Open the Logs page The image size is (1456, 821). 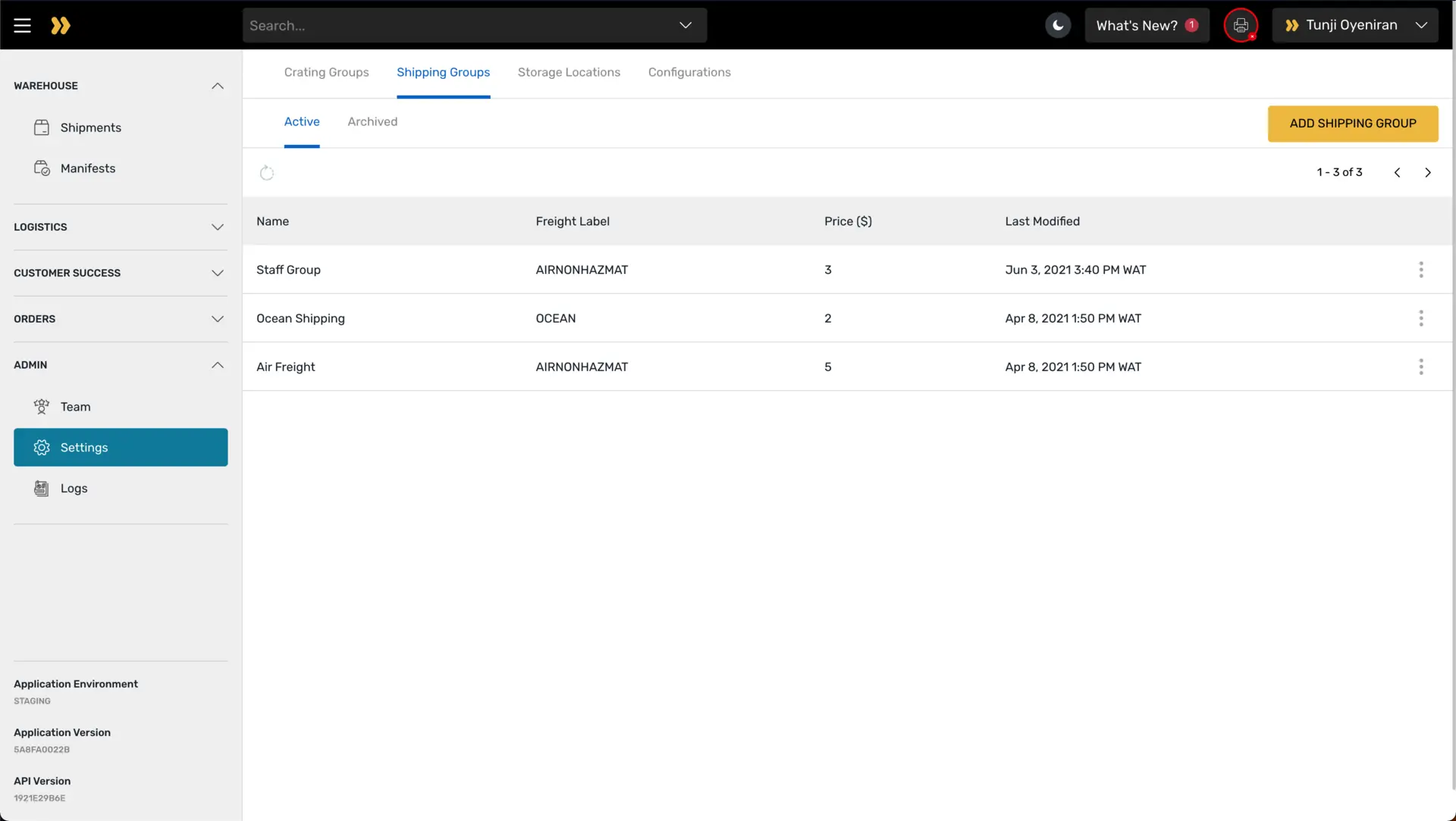pos(121,489)
